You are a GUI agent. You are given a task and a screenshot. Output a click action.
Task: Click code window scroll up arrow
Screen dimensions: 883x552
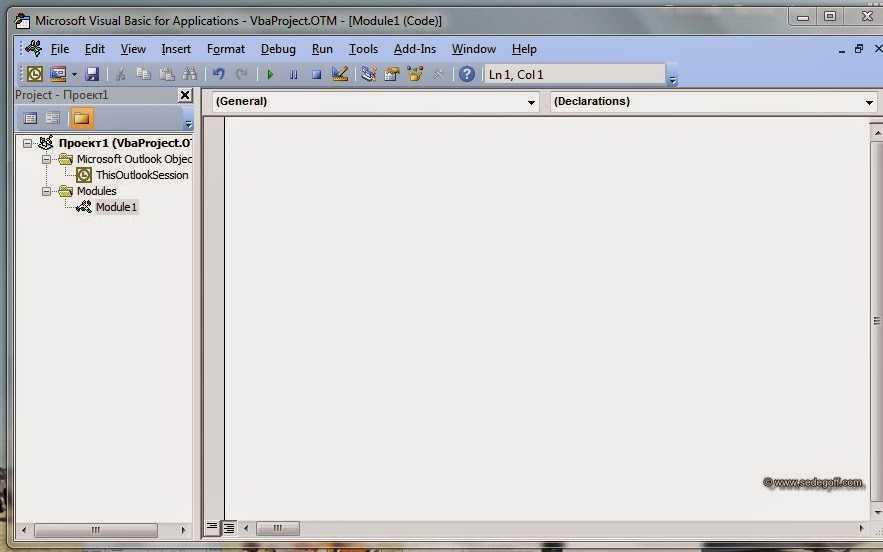877,132
